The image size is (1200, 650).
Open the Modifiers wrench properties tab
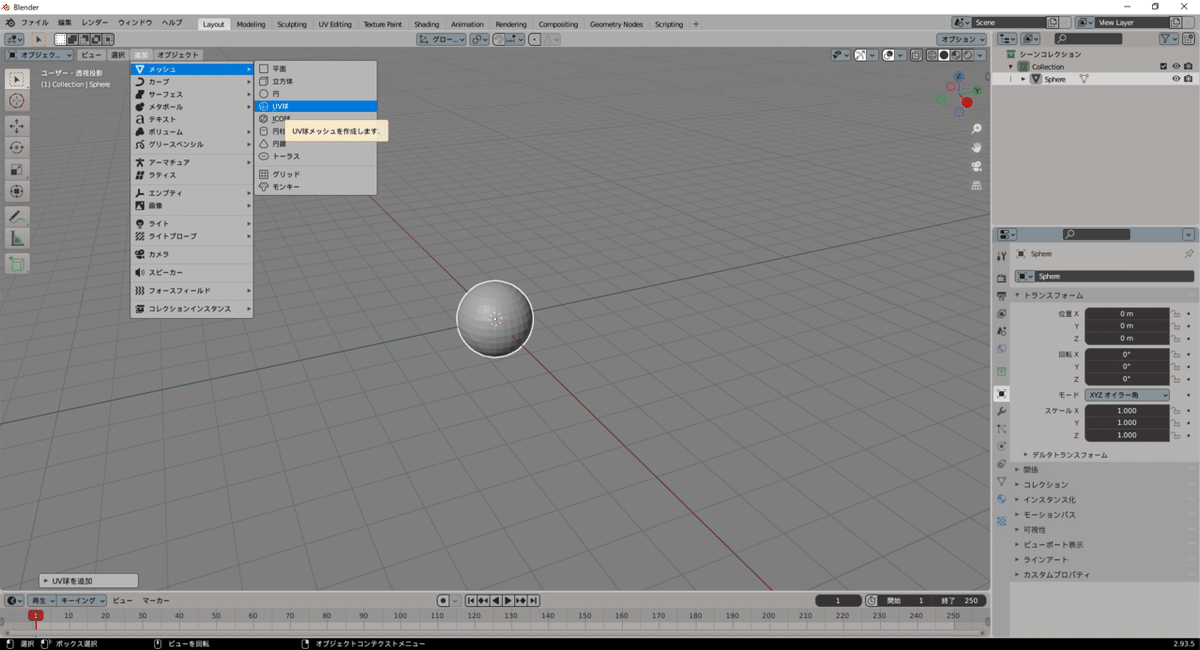[1001, 411]
